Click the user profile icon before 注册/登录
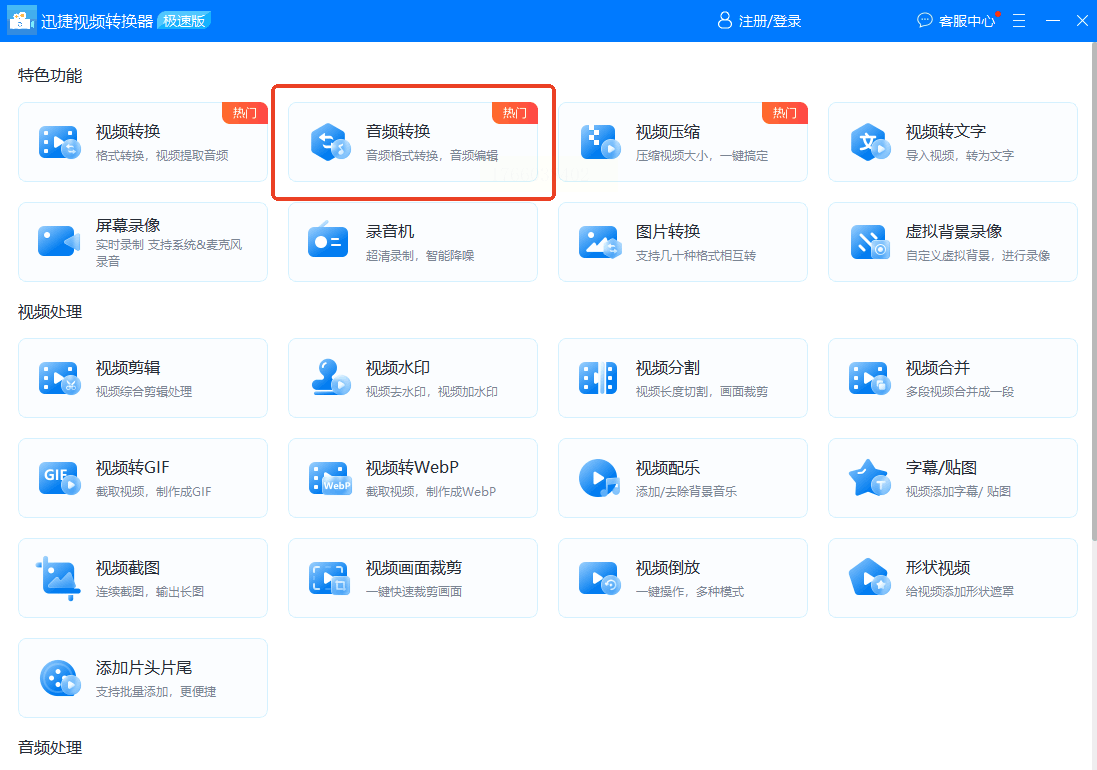Screen dimensions: 1097x770 tap(725, 20)
